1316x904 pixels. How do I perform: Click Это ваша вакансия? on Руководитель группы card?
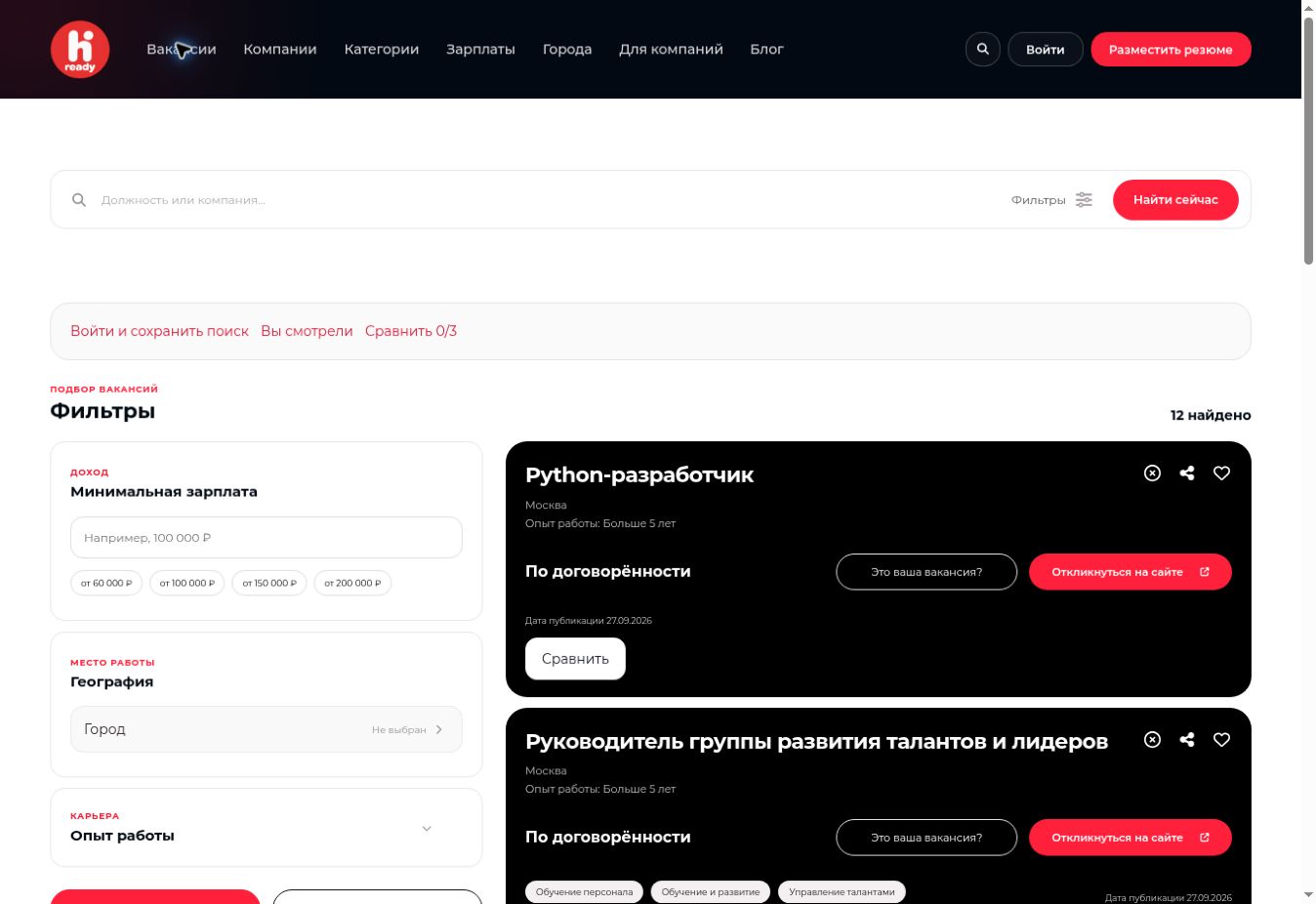(926, 838)
